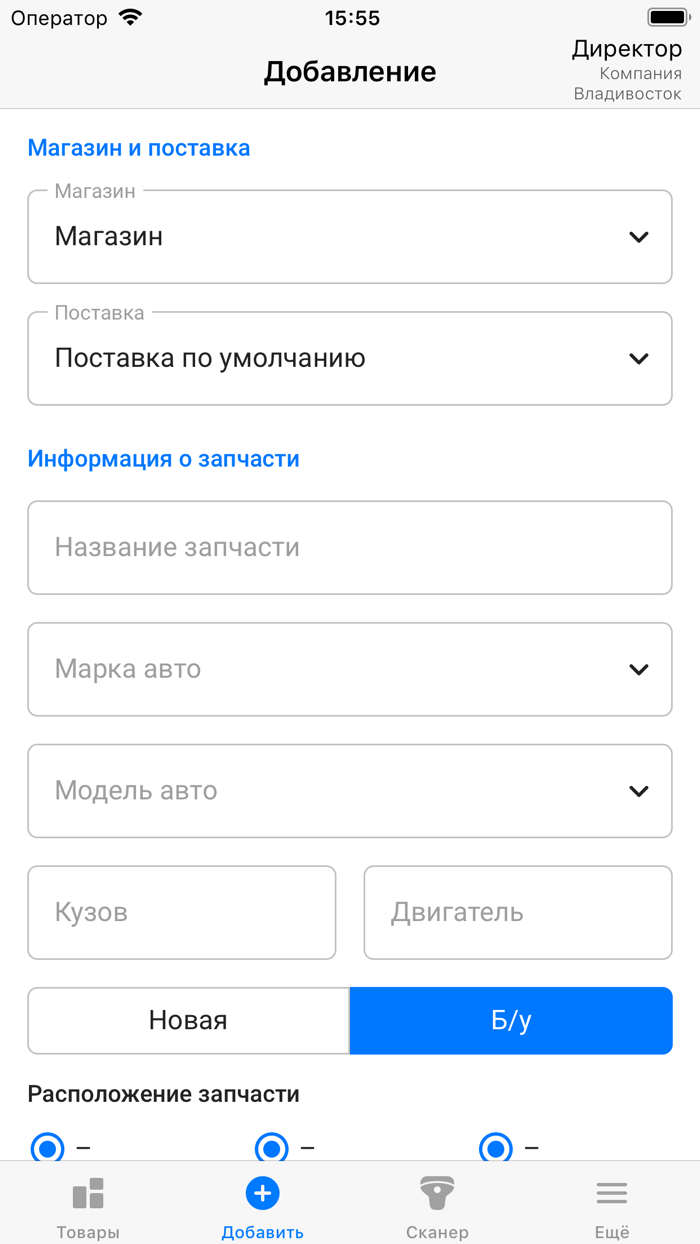Screen dimensions: 700x1244
Task: Tap the blue plus Добавить icon
Action: 262,1192
